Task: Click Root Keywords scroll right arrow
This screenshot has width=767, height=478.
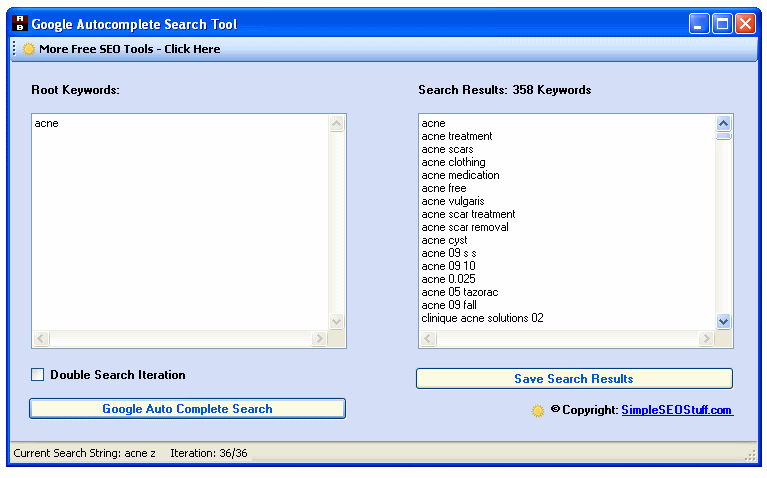Action: coord(319,339)
